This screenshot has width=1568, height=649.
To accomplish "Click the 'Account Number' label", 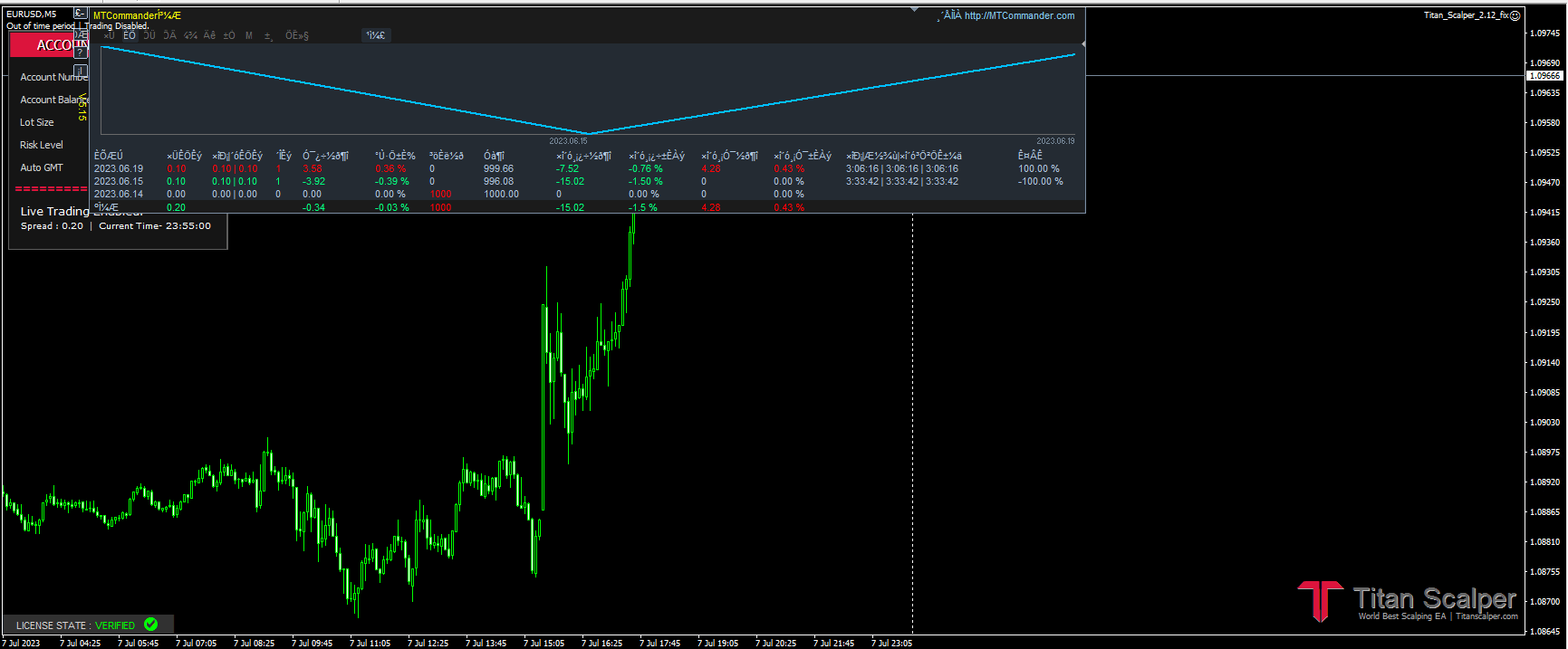I will (54, 77).
